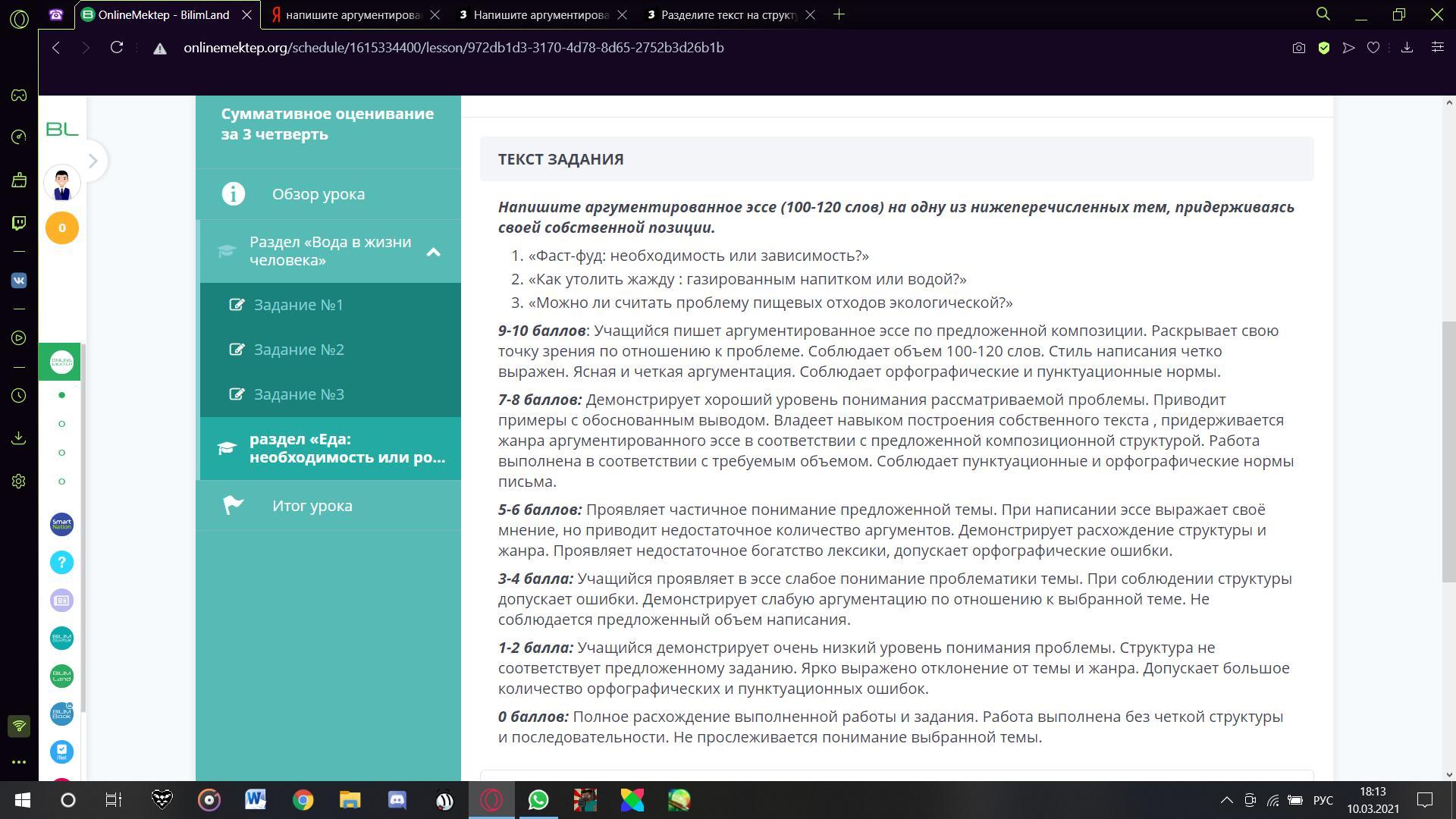Viewport: 1456px width, 819px height.
Task: Open the help question mark icon
Action: [x=62, y=562]
